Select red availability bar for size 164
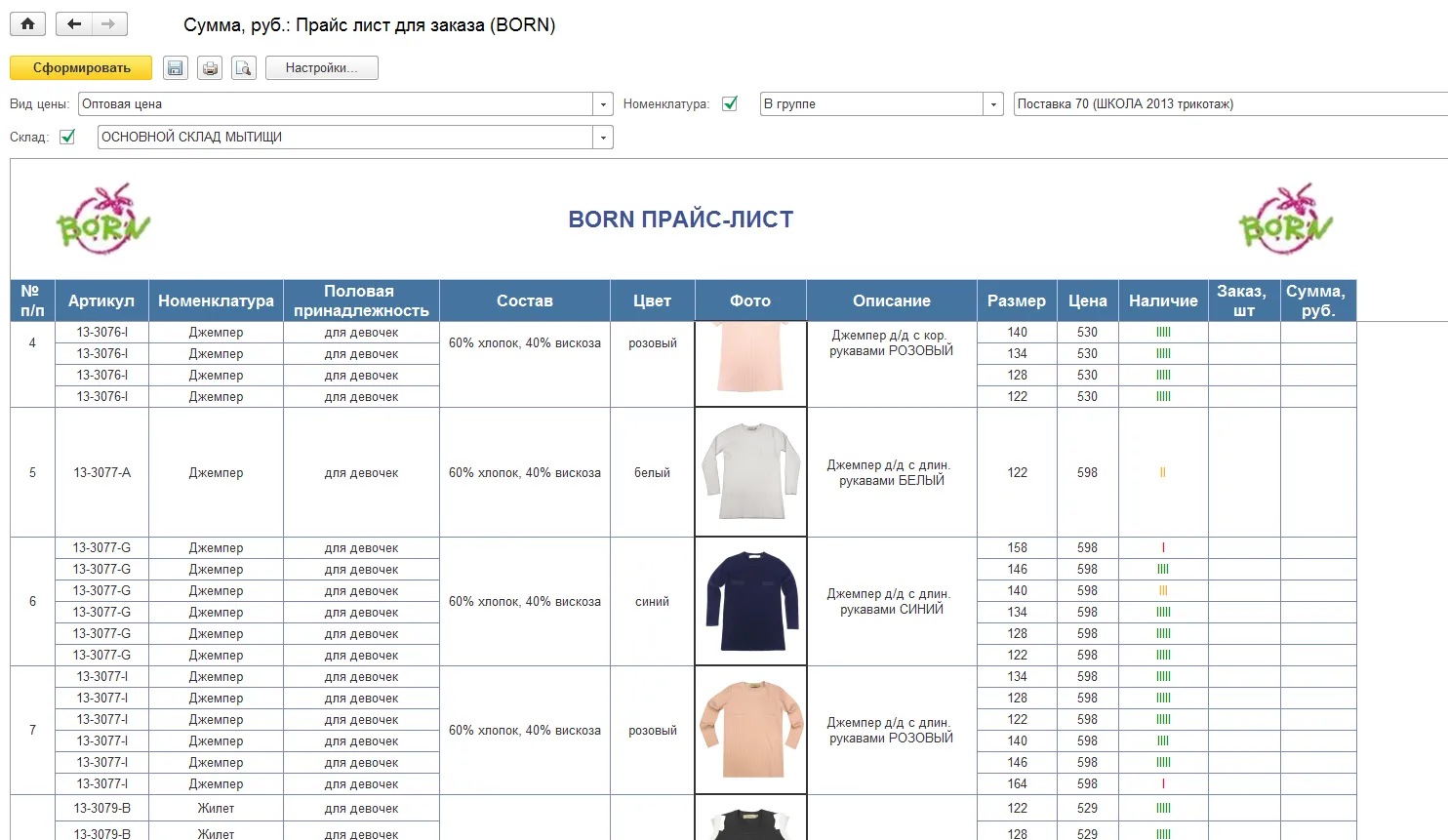Image resolution: width=1448 pixels, height=840 pixels. [x=1163, y=783]
